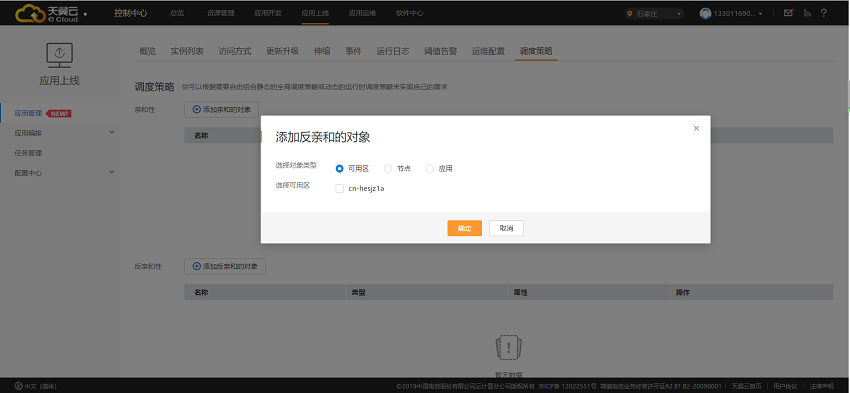This screenshot has height=393, width=850.
Task: Open the mail notification icon
Action: [x=789, y=13]
